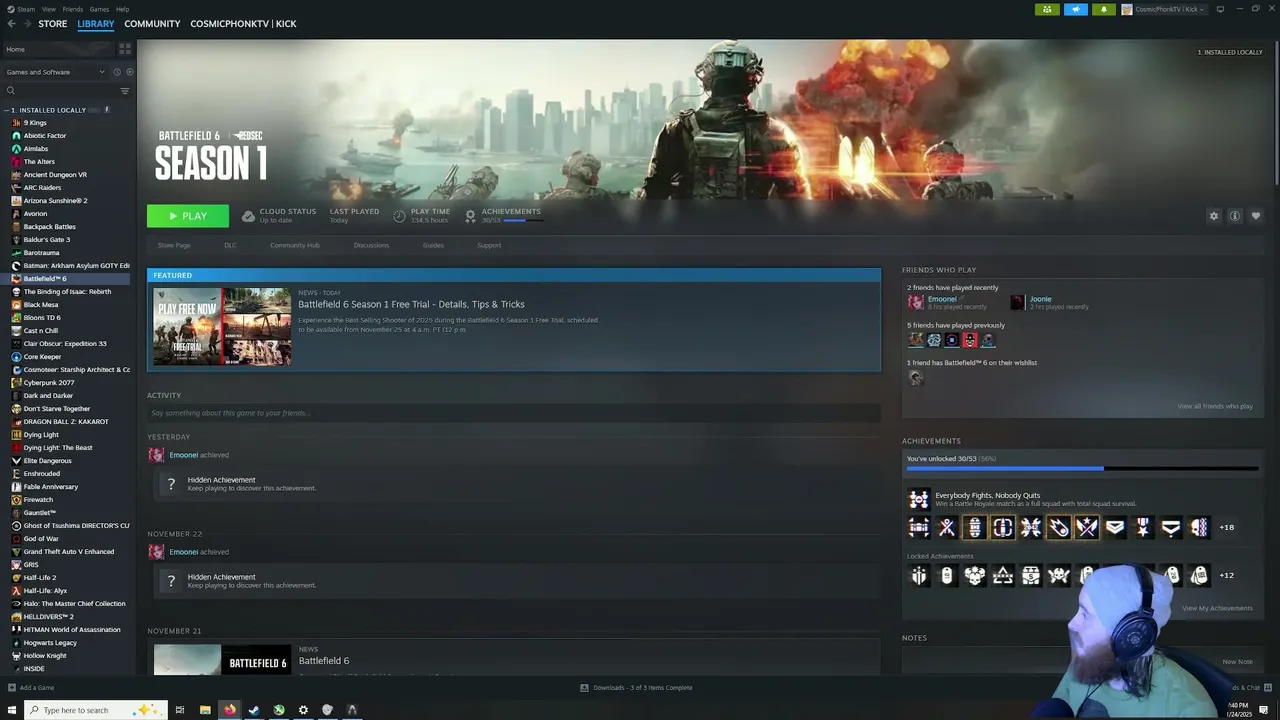Viewport: 1280px width, 720px height.
Task: Click the Windows Start button
Action: (12, 710)
